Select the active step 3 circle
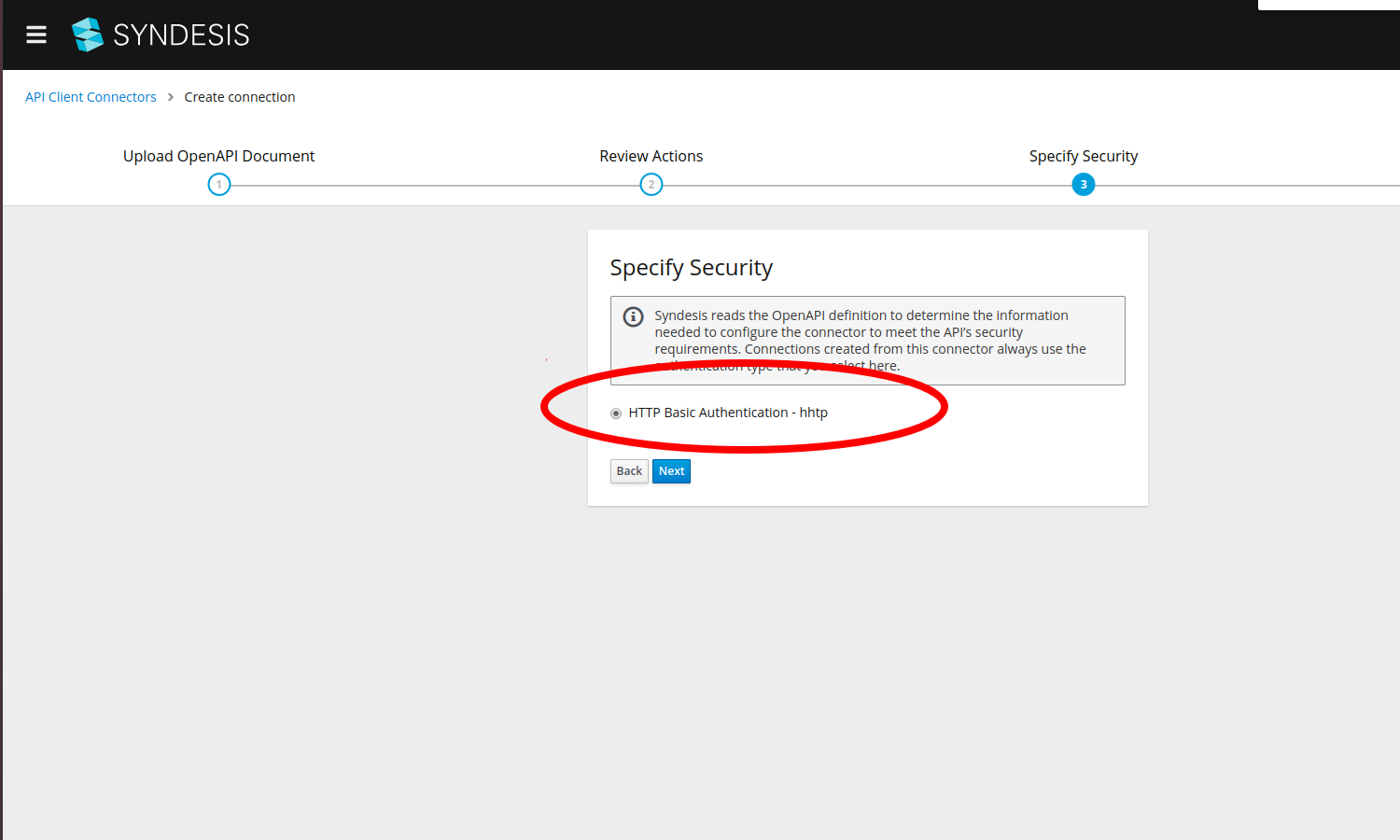Image resolution: width=1400 pixels, height=840 pixels. [x=1084, y=185]
